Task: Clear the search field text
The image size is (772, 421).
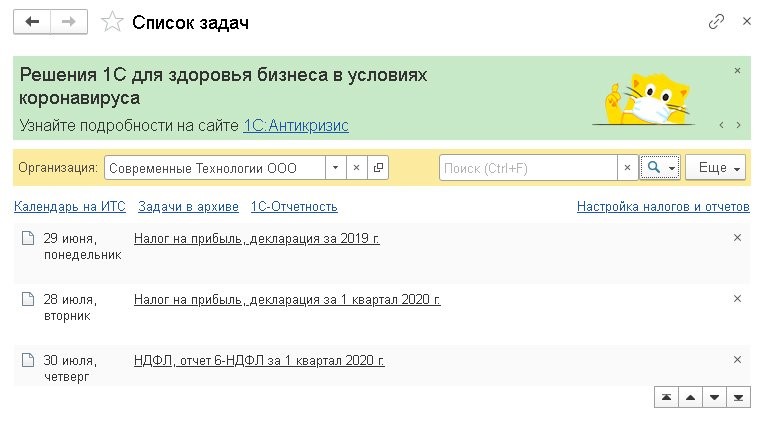Action: [627, 168]
